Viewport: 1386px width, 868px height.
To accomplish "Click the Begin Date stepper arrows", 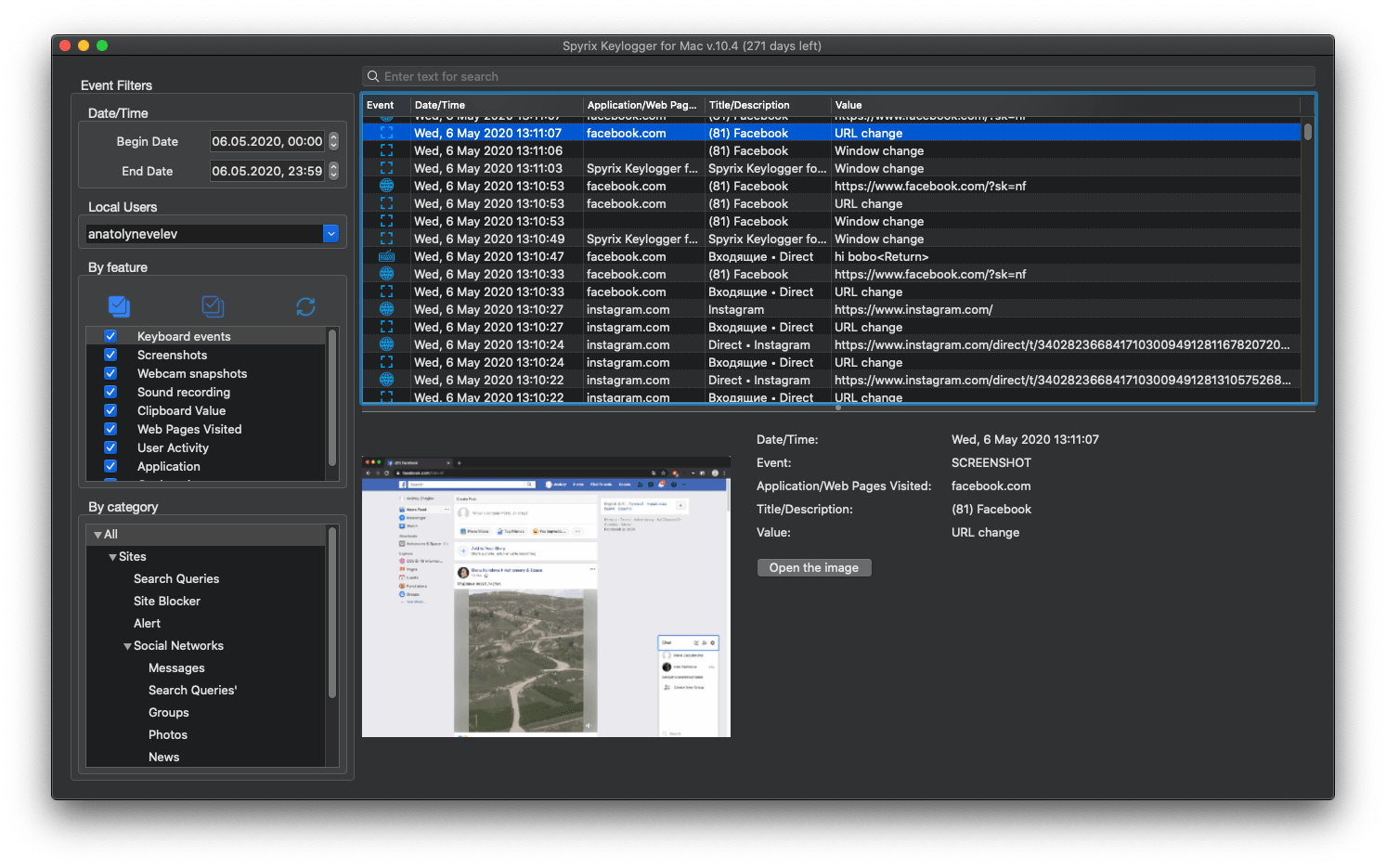I will point(332,141).
